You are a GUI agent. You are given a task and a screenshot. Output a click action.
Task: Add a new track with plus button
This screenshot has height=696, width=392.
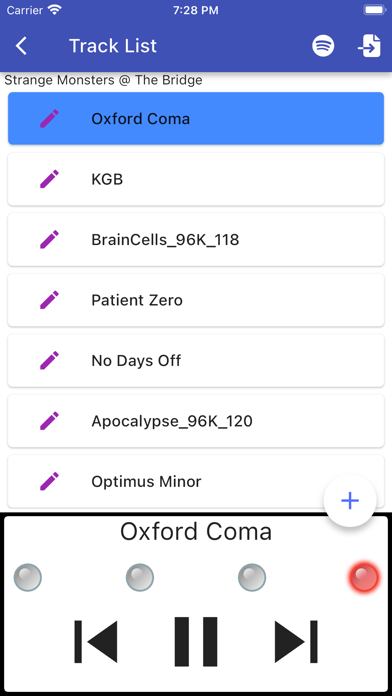pos(350,501)
